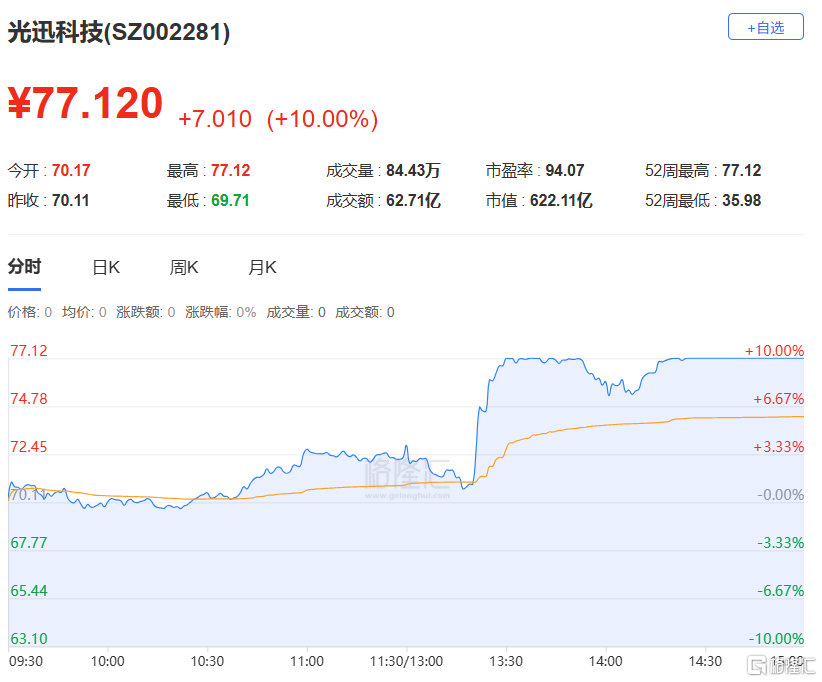Click the 14:00 time axis label
This screenshot has width=822, height=682.
point(605,662)
